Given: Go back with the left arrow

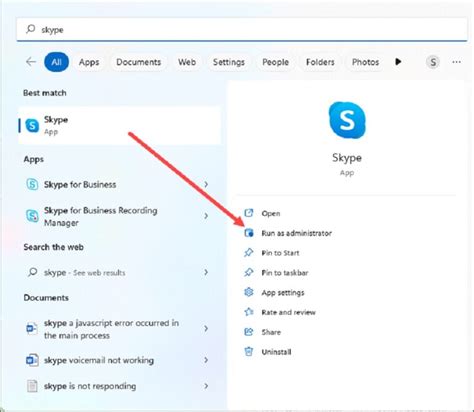Looking at the screenshot, I should 31,62.
